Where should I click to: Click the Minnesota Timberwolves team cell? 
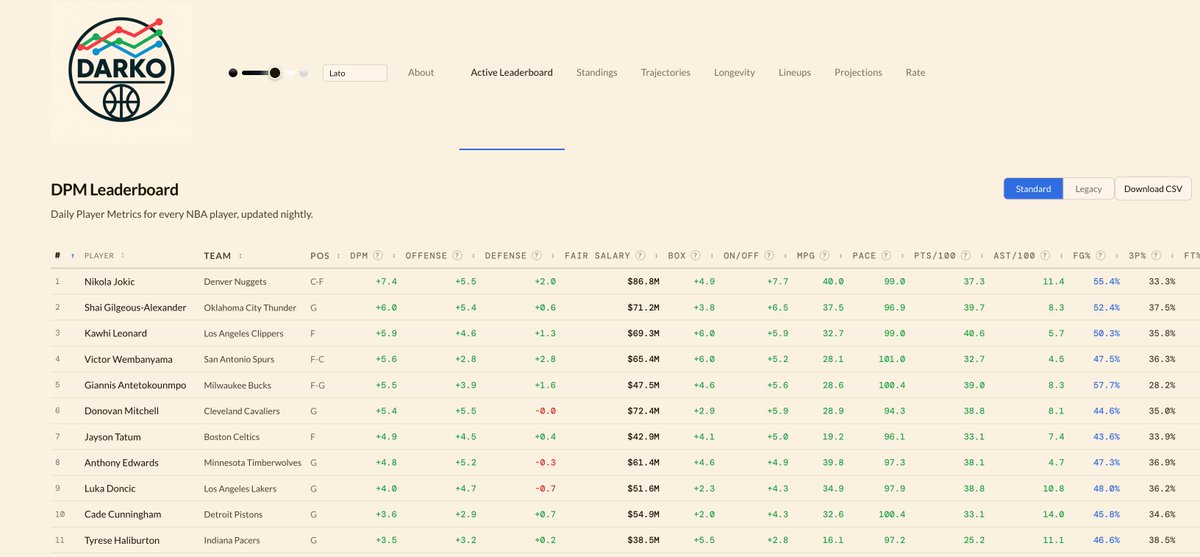(253, 463)
